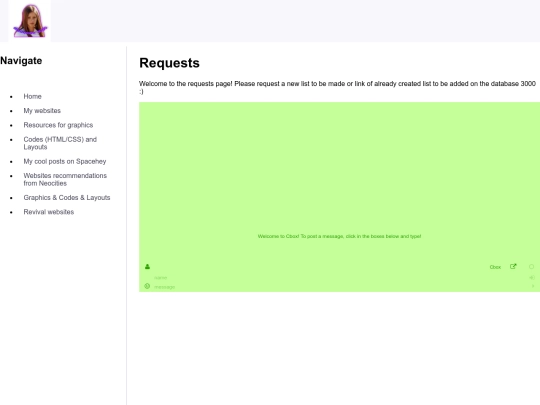Click the 'Welcome to Cbox!' message text
540x405 pixels.
pyautogui.click(x=340, y=236)
